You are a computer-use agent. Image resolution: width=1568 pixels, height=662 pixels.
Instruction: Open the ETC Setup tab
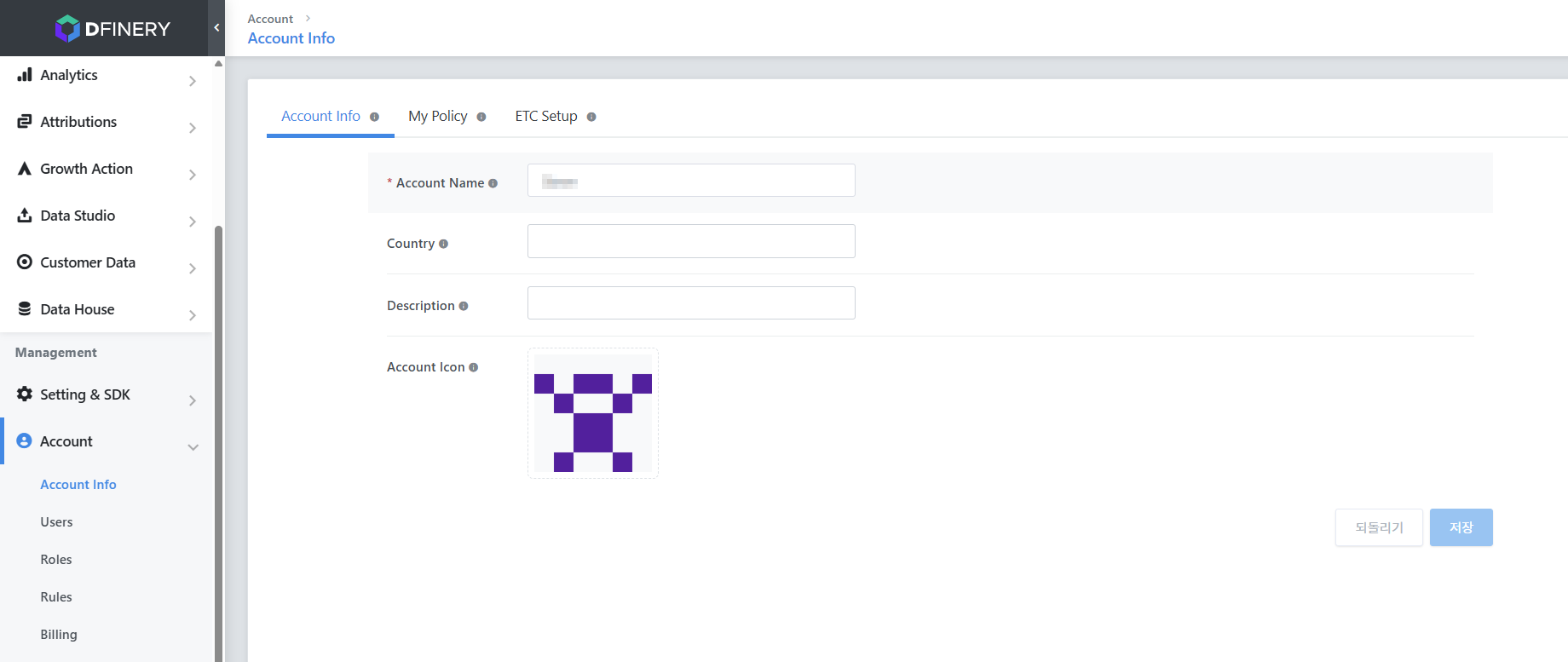point(546,116)
